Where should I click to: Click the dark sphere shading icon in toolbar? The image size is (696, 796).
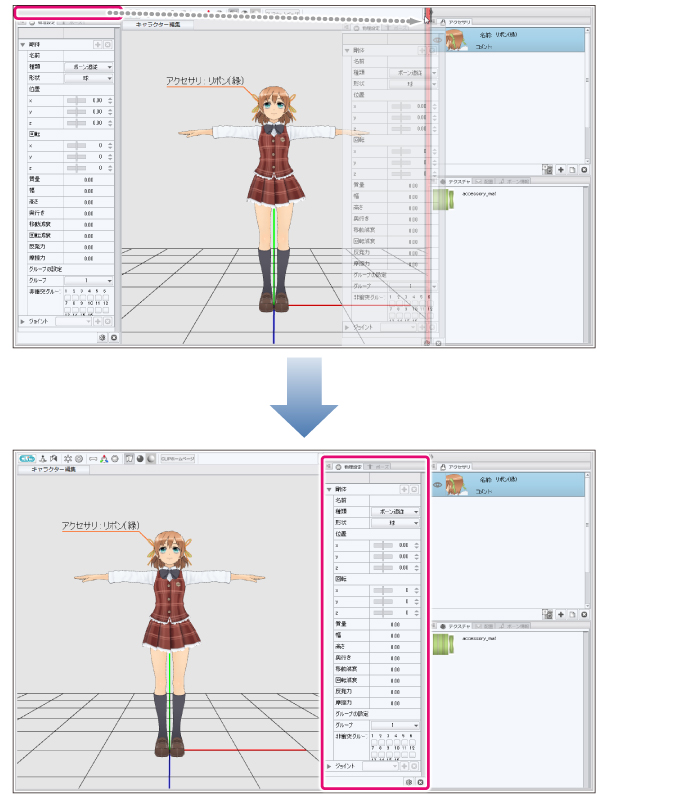tap(140, 458)
